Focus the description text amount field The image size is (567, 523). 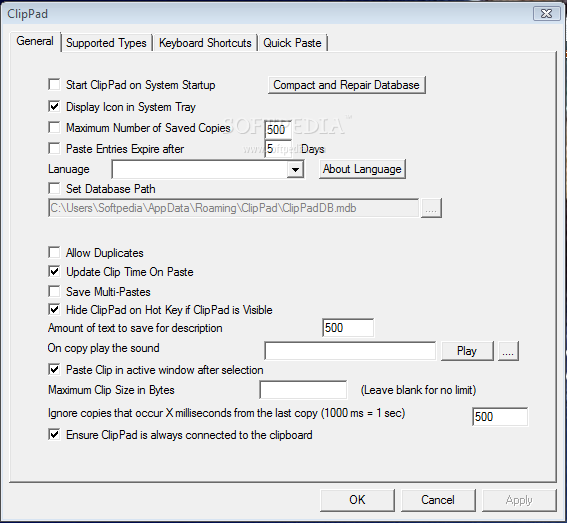348,328
